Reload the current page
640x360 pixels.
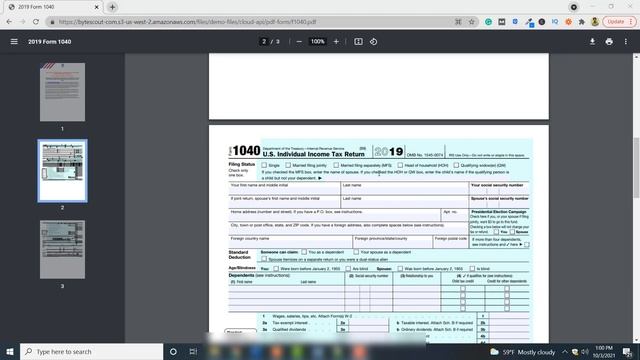[36, 22]
